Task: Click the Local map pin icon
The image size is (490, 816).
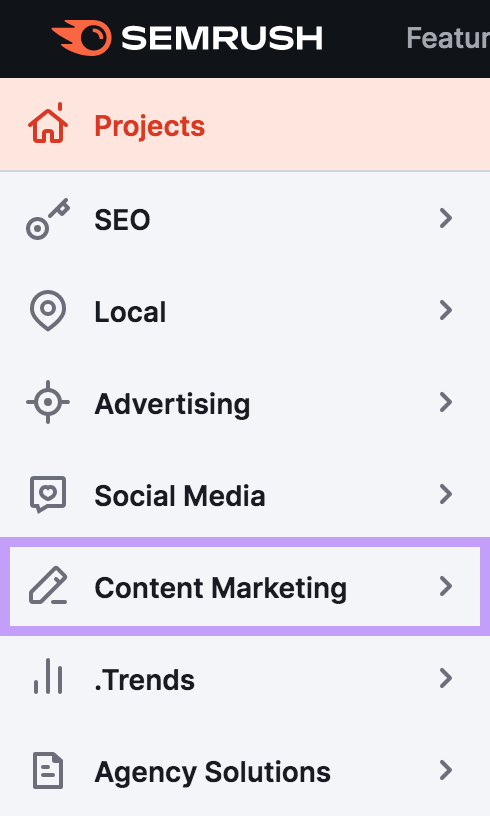Action: (48, 311)
